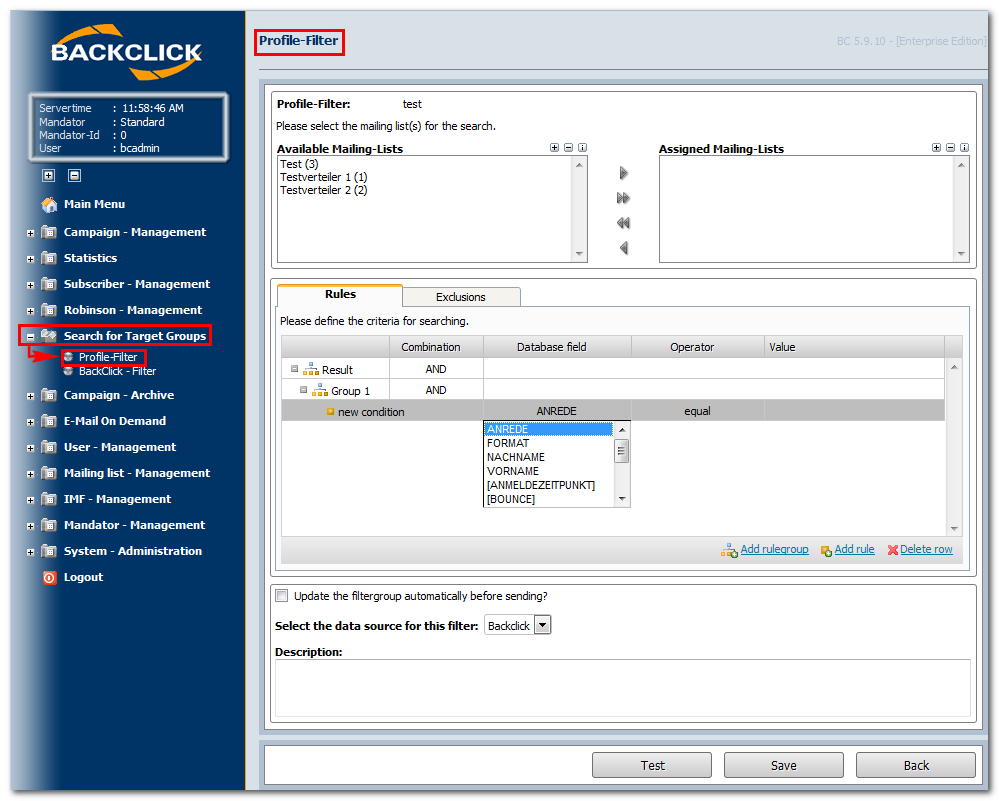Switch to the Exclusions tab
The image size is (999, 801).
461,297
